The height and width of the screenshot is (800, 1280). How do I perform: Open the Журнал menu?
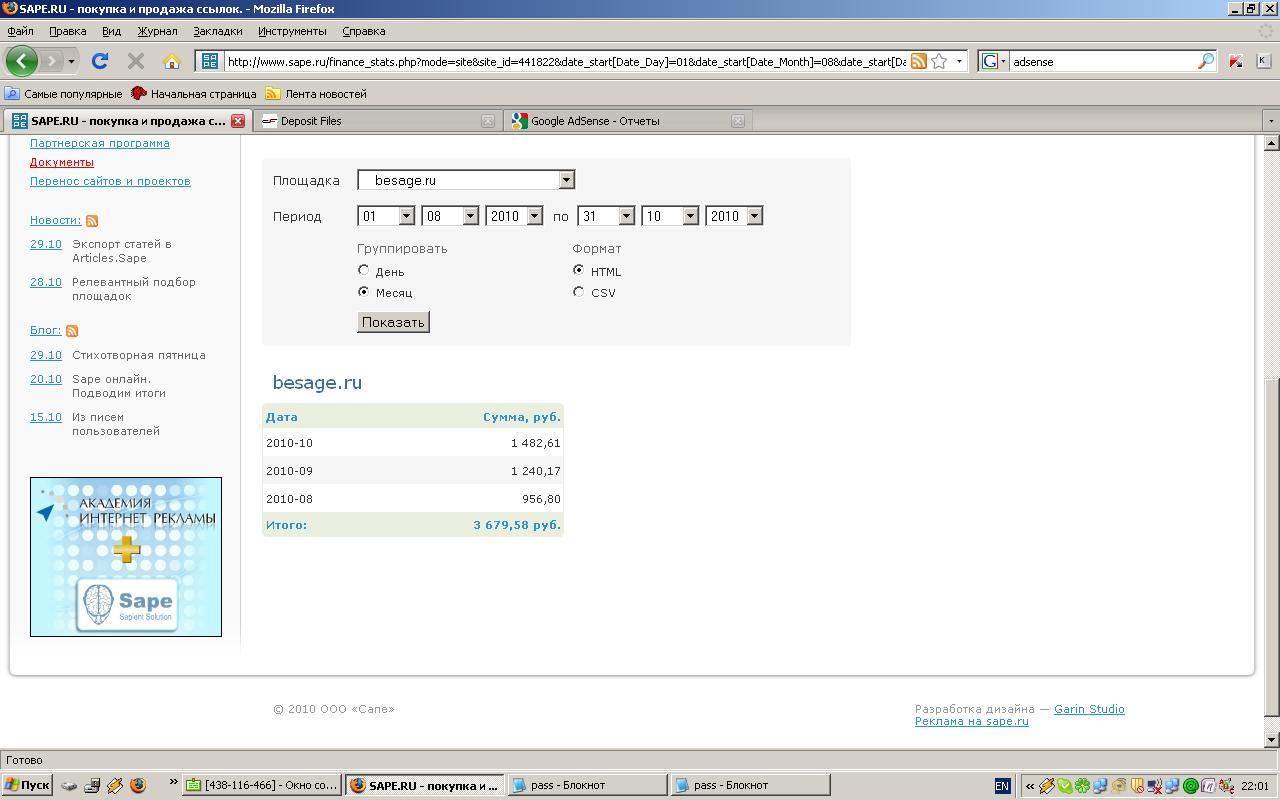157,31
